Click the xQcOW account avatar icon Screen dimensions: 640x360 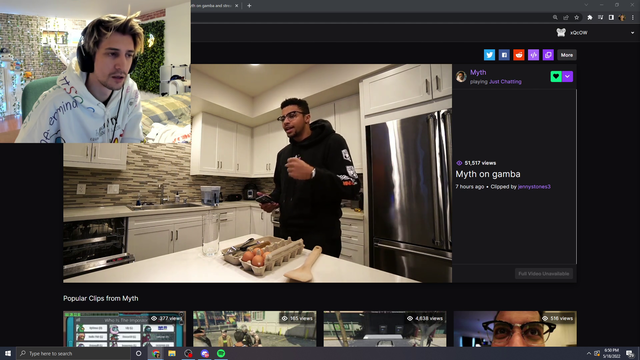coord(561,33)
